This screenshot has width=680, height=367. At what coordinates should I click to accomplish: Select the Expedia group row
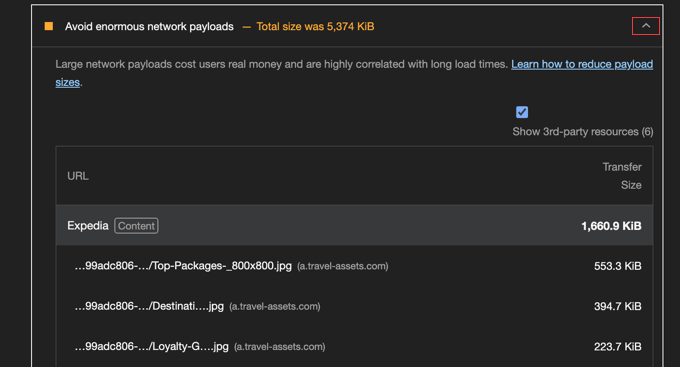[x=354, y=226]
